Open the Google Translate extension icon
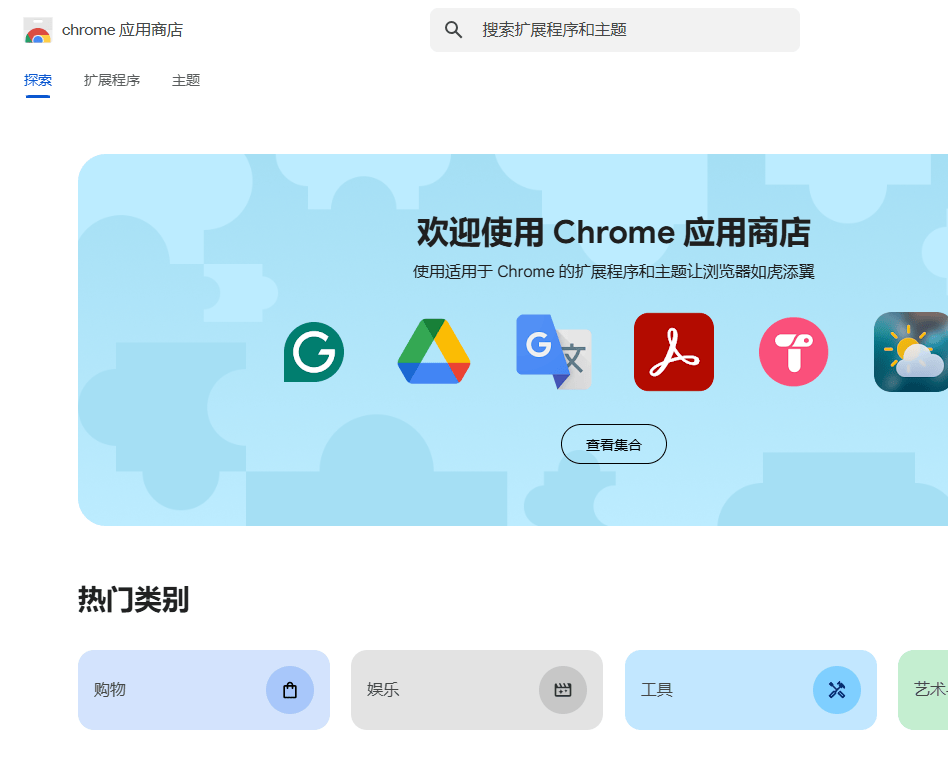Image resolution: width=948 pixels, height=763 pixels. [x=553, y=352]
